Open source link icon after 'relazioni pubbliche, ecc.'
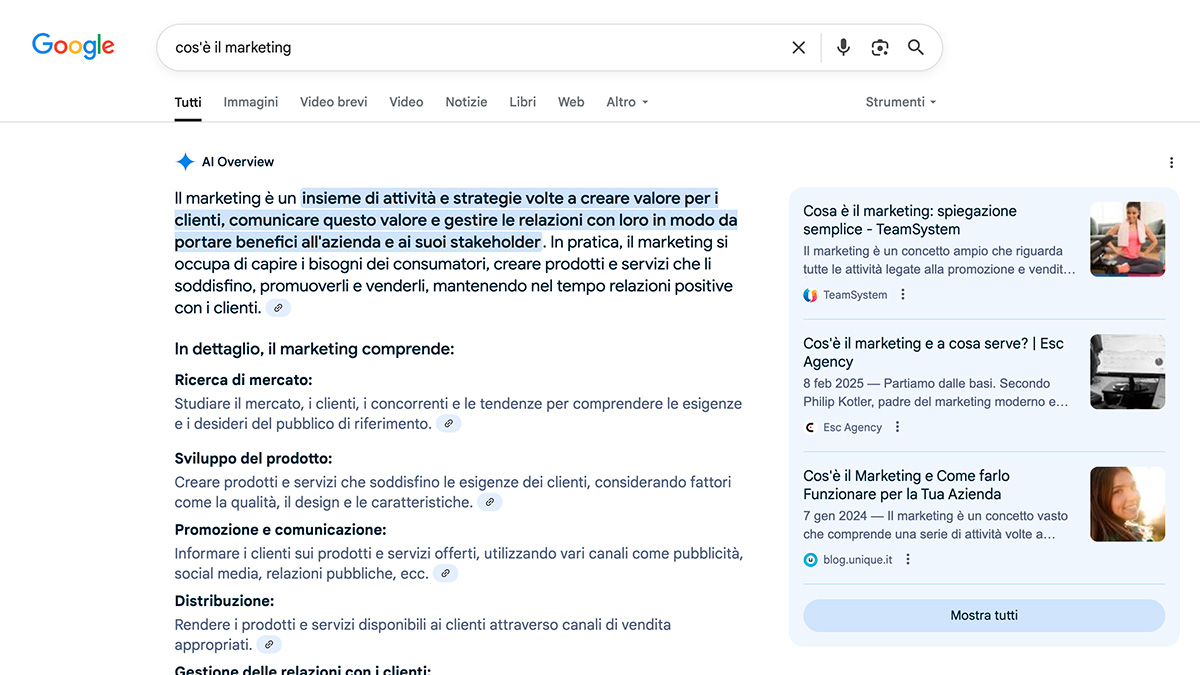 446,573
